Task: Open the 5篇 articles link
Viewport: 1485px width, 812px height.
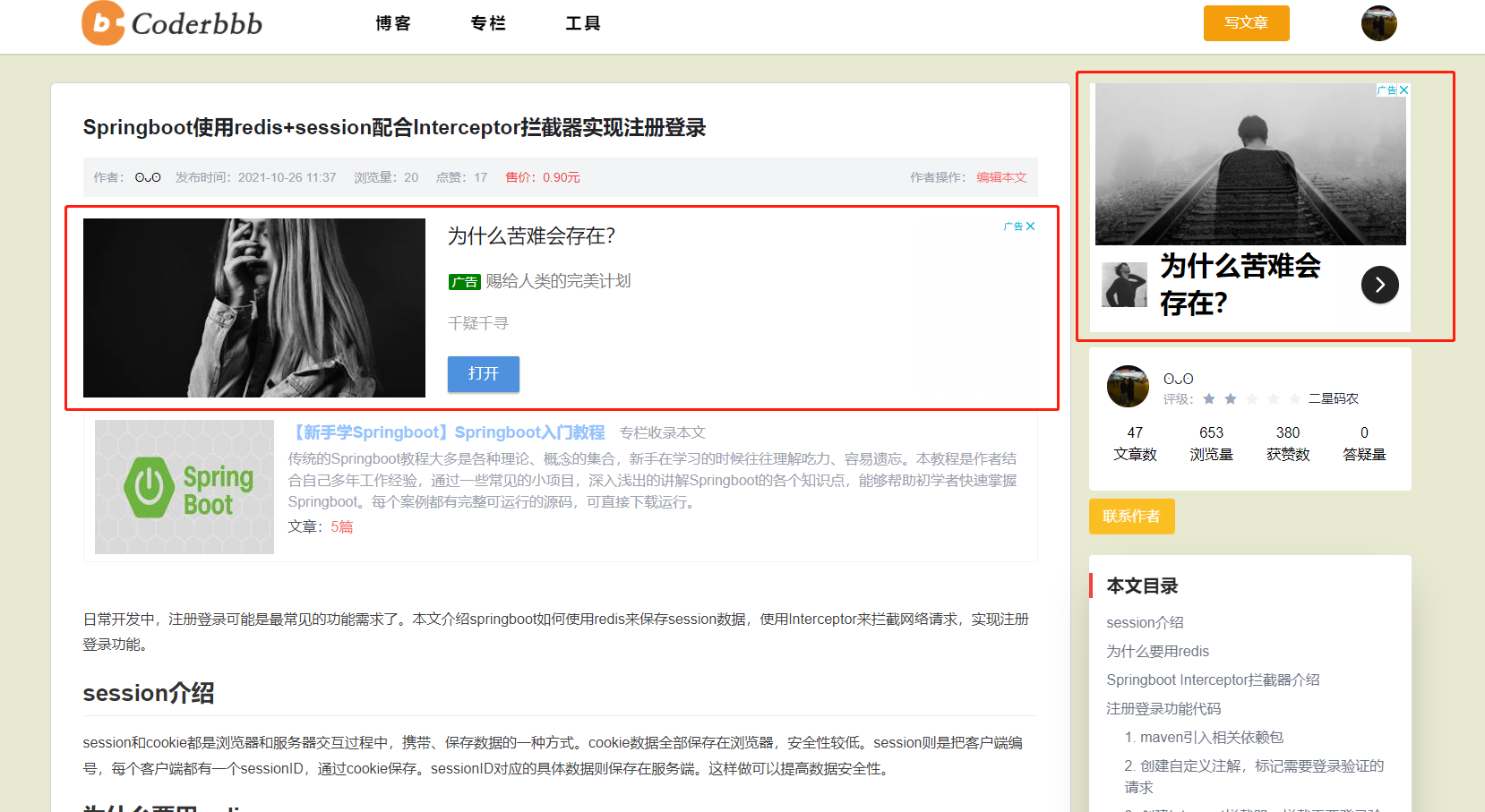Action: pos(341,526)
